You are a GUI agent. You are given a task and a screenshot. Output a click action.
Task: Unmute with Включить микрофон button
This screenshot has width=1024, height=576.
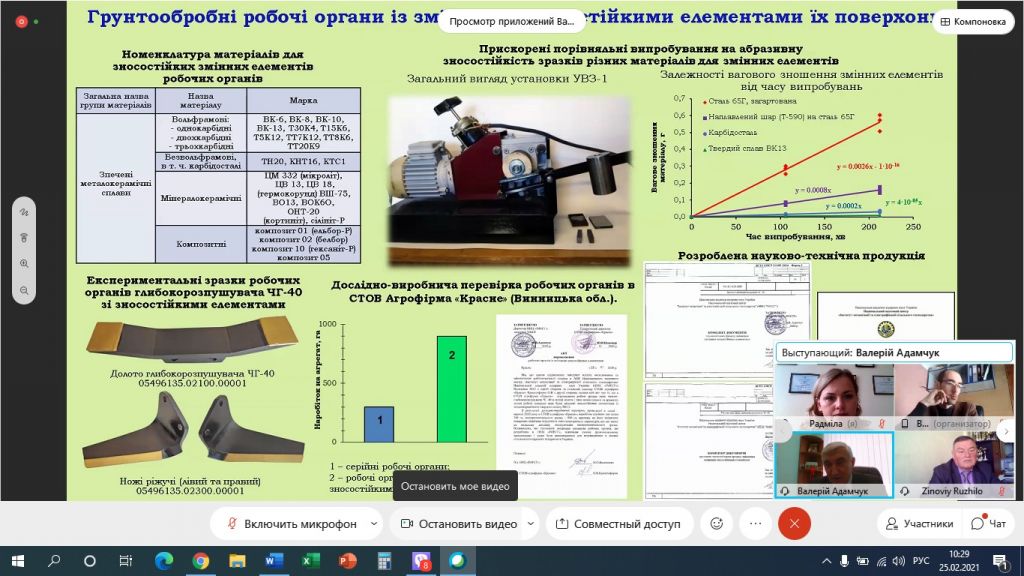click(291, 524)
